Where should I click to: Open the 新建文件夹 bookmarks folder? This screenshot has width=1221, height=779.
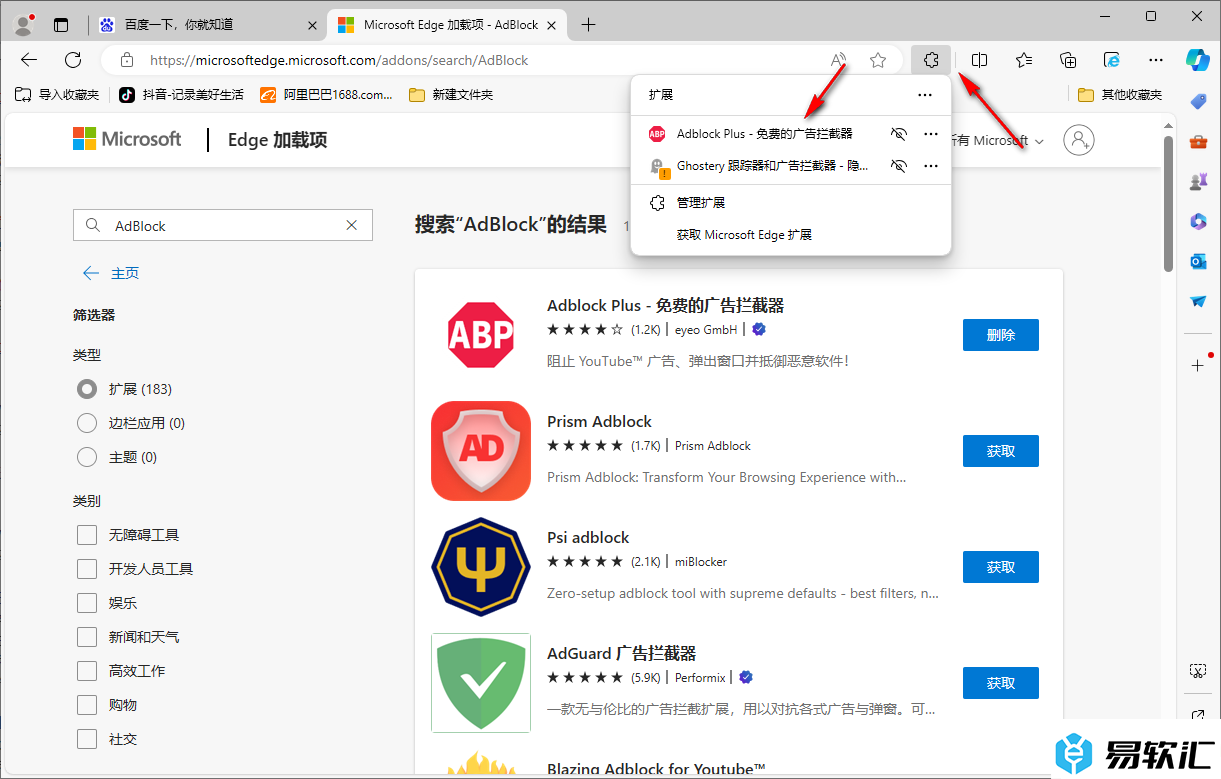tap(451, 95)
